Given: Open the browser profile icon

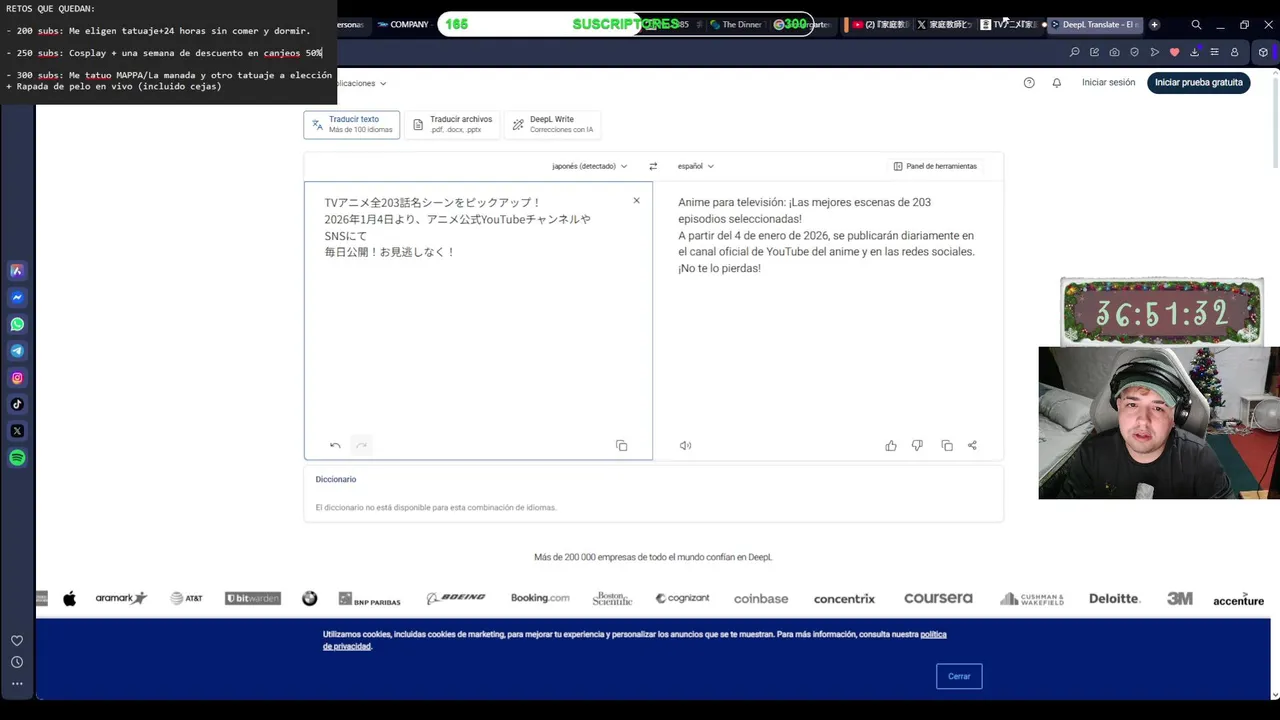Looking at the screenshot, I should coord(1234,52).
